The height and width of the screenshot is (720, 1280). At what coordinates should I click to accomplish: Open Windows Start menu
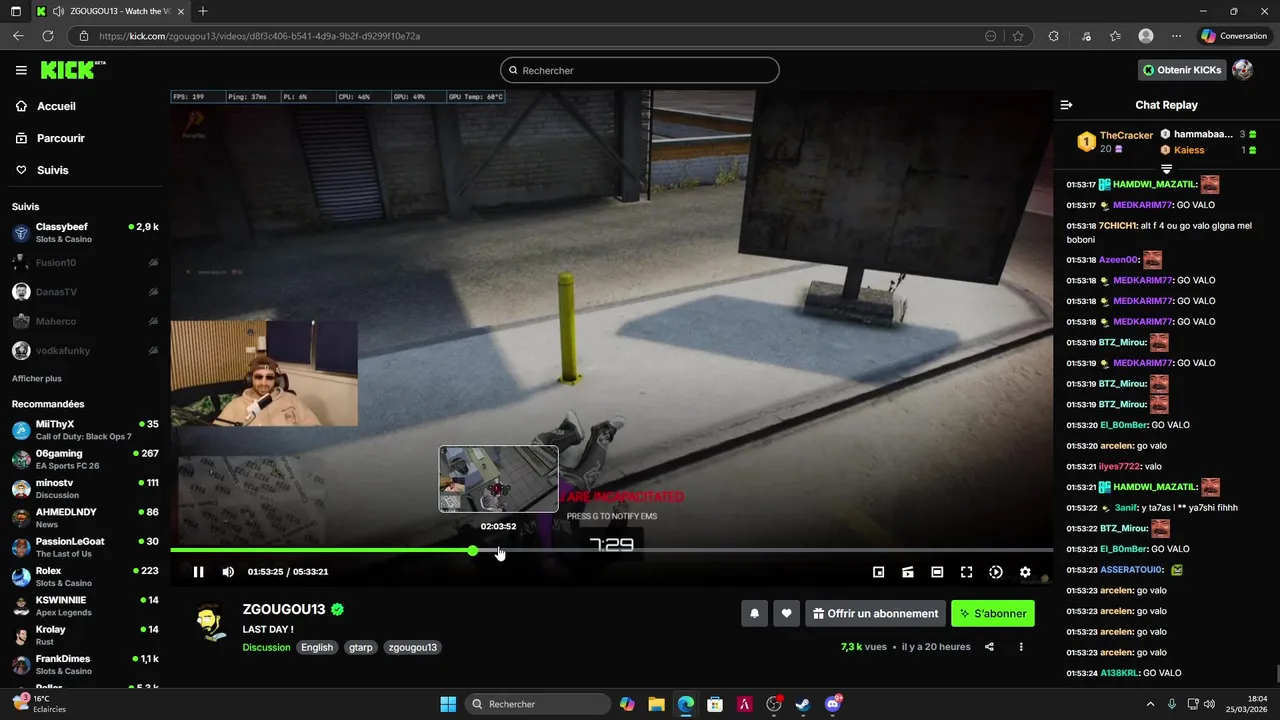(448, 704)
